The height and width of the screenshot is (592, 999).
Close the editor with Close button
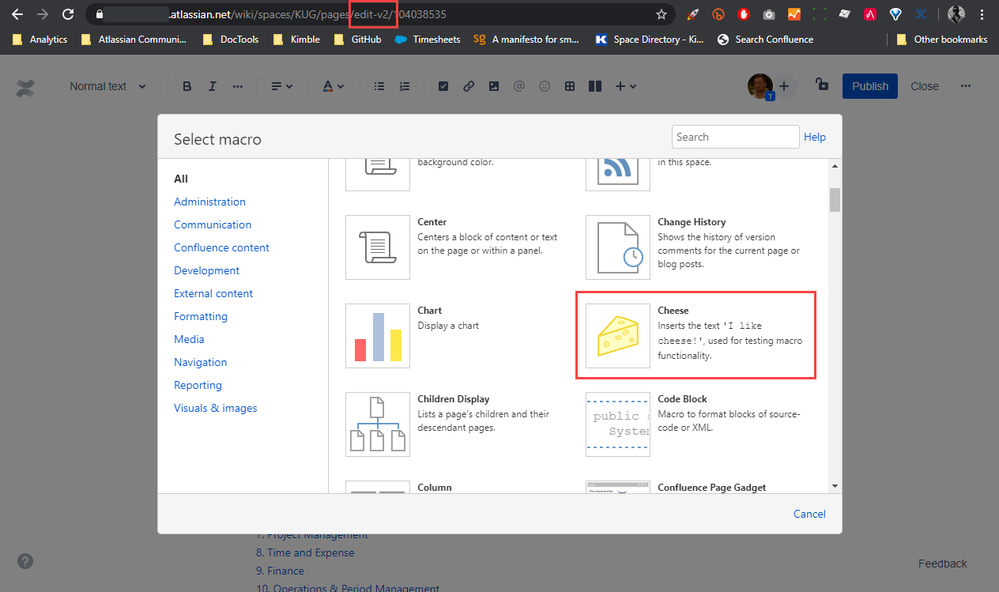[924, 86]
